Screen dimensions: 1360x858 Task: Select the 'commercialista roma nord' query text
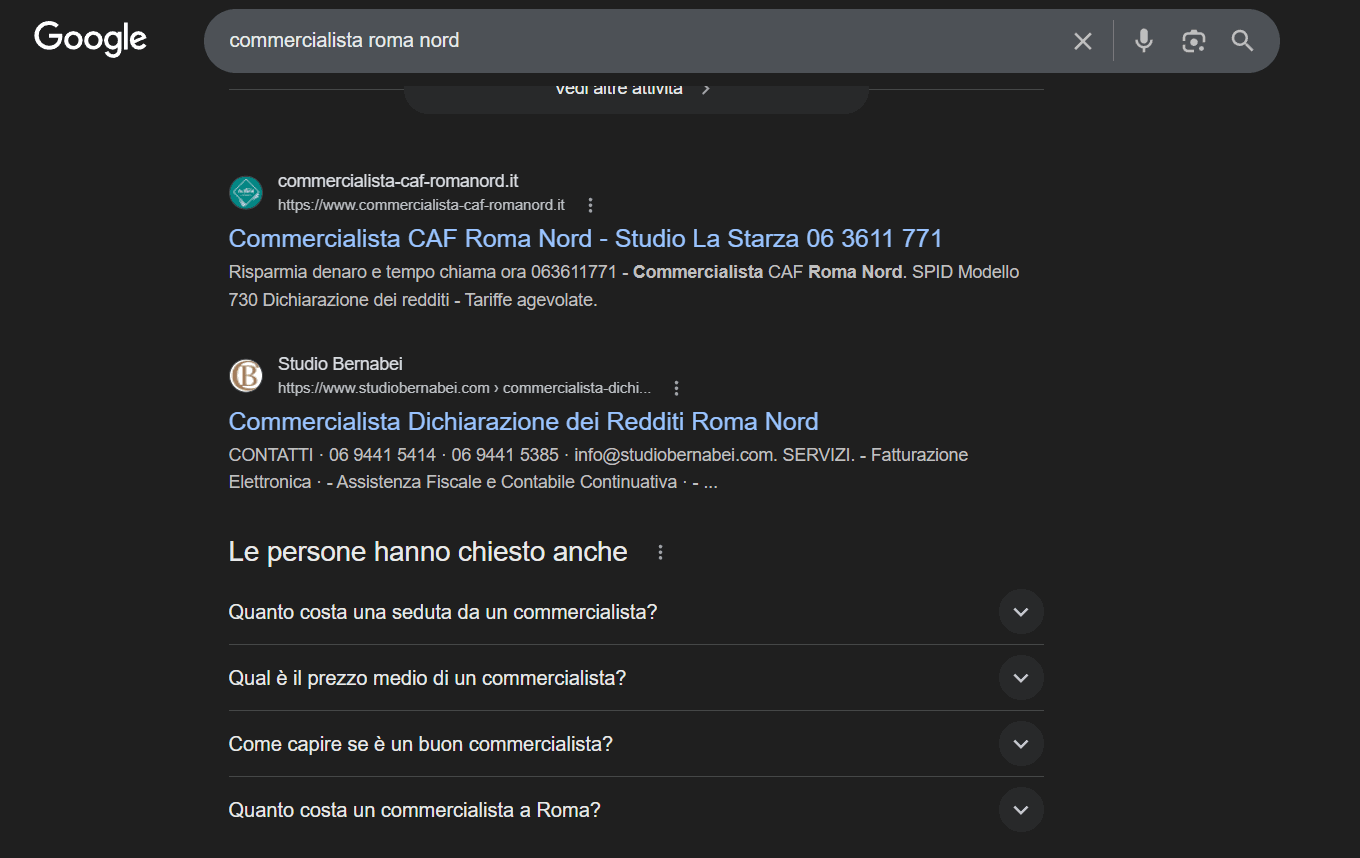[x=343, y=40]
